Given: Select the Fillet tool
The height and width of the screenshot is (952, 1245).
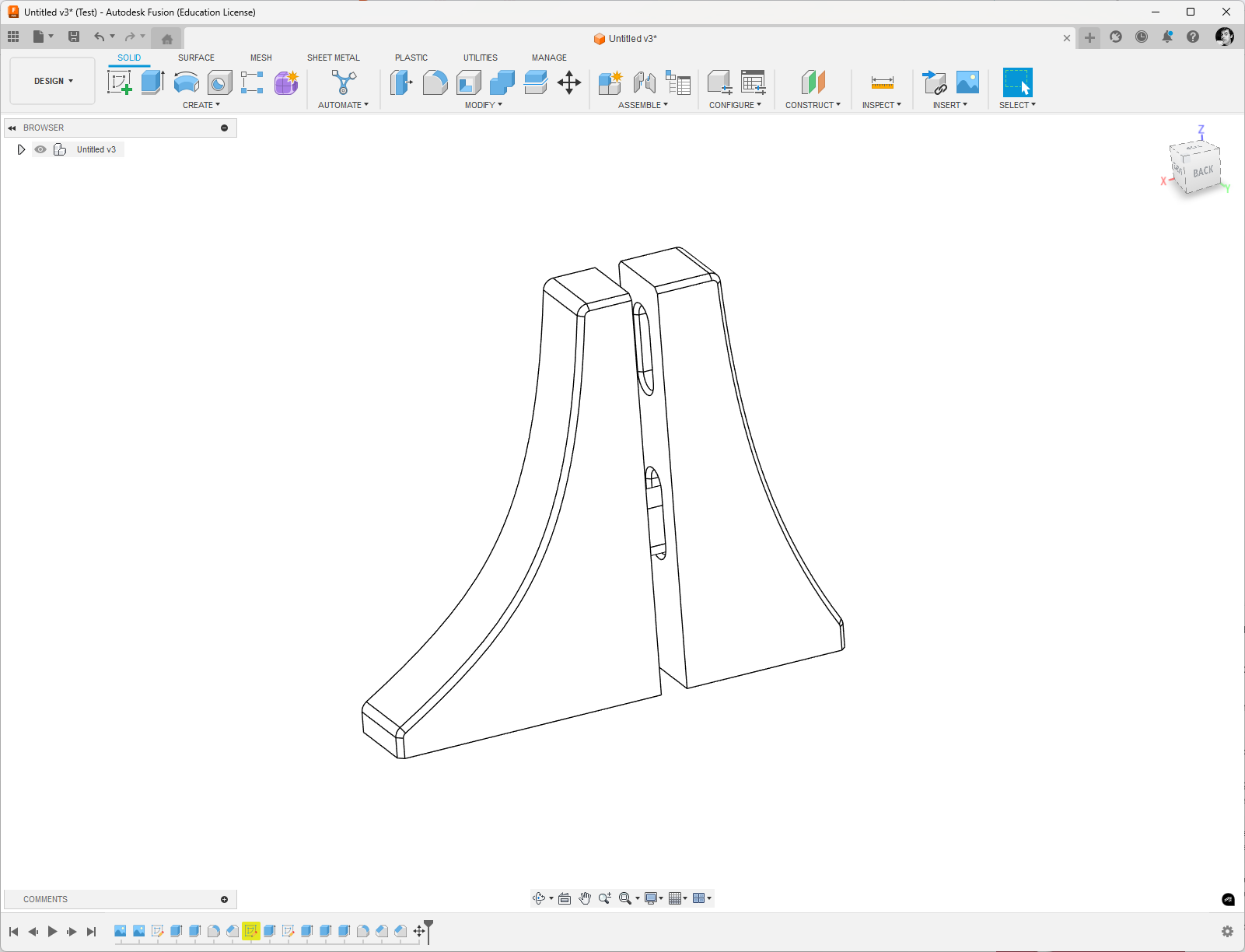Looking at the screenshot, I should [435, 82].
